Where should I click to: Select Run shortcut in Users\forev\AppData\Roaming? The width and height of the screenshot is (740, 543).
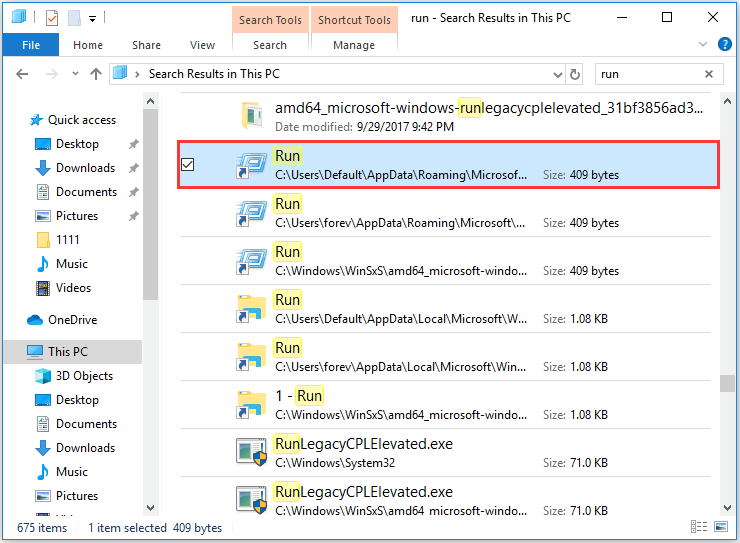pyautogui.click(x=446, y=213)
